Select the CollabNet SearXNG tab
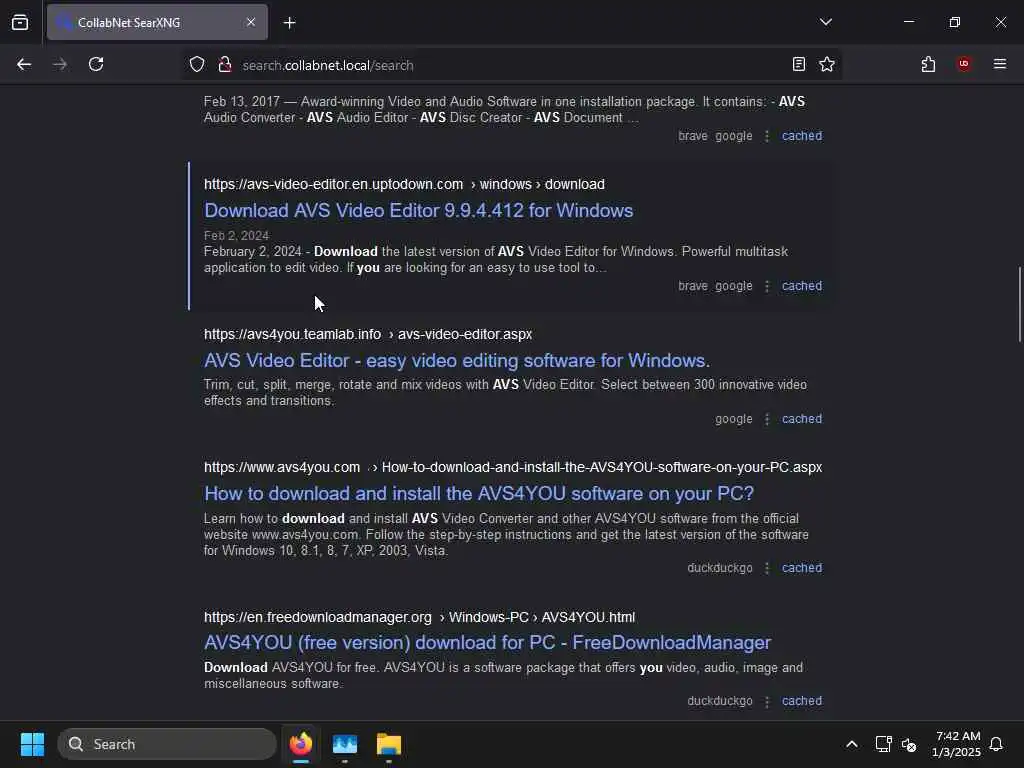The height and width of the screenshot is (768, 1024). click(x=157, y=22)
